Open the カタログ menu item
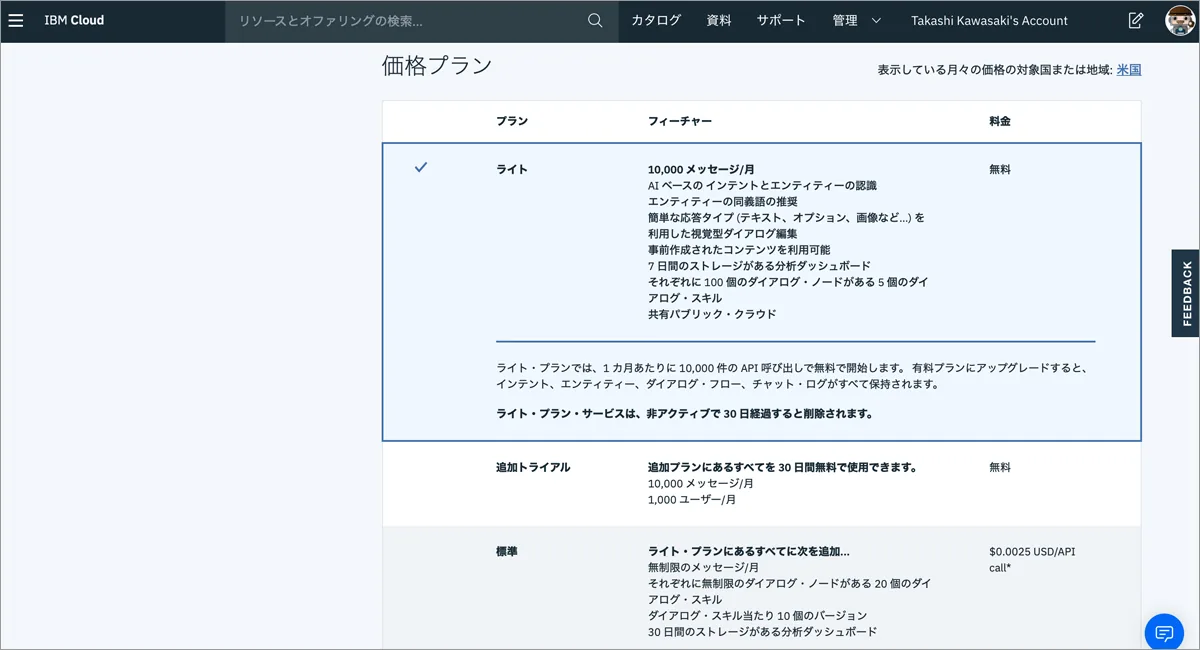The width and height of the screenshot is (1200, 650). pyautogui.click(x=656, y=20)
